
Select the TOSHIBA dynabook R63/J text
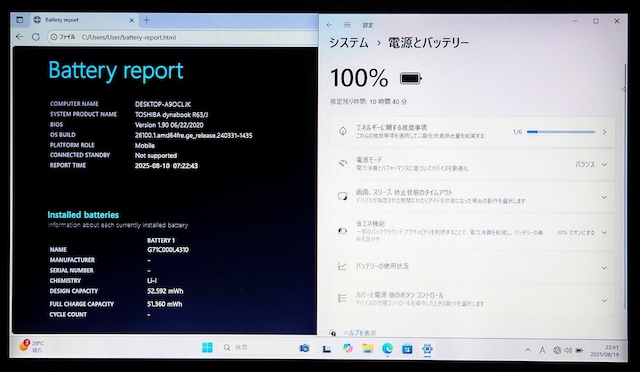[x=171, y=115]
